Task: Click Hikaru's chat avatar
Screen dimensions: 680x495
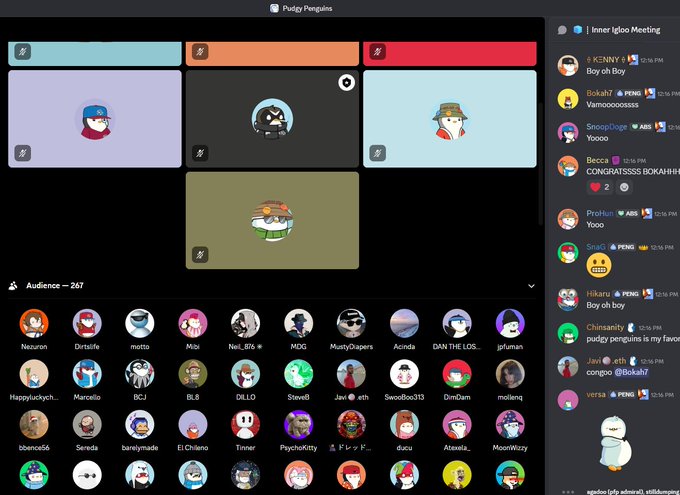Action: (x=568, y=300)
